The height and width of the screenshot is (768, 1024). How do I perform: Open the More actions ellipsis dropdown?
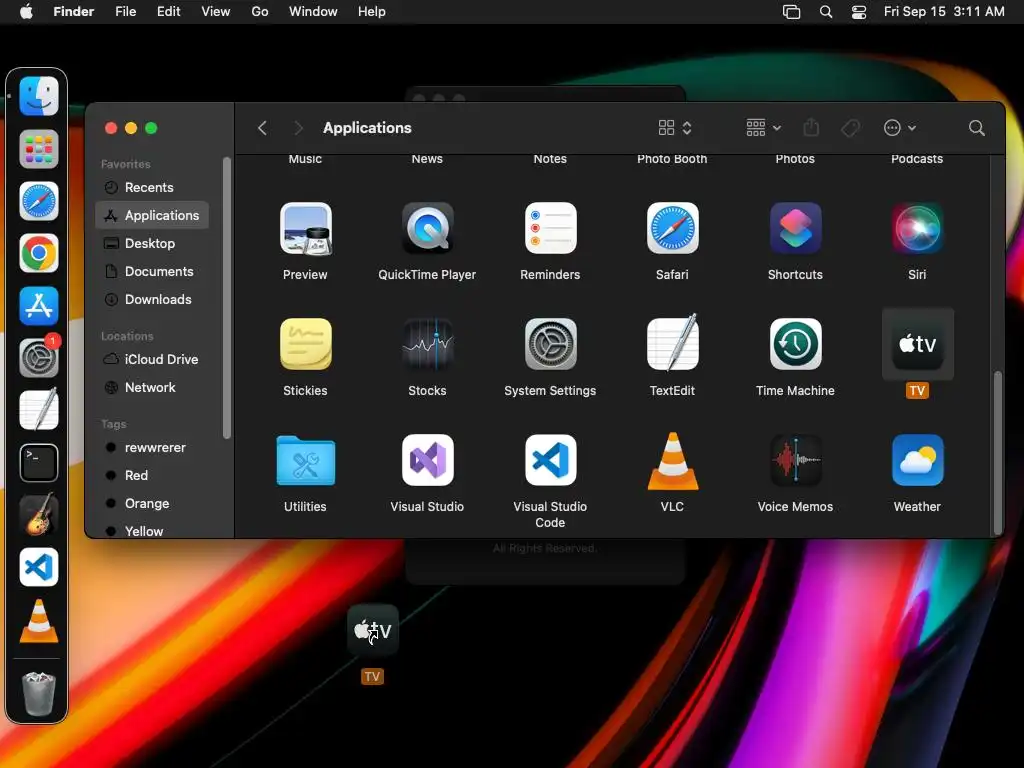click(x=899, y=128)
